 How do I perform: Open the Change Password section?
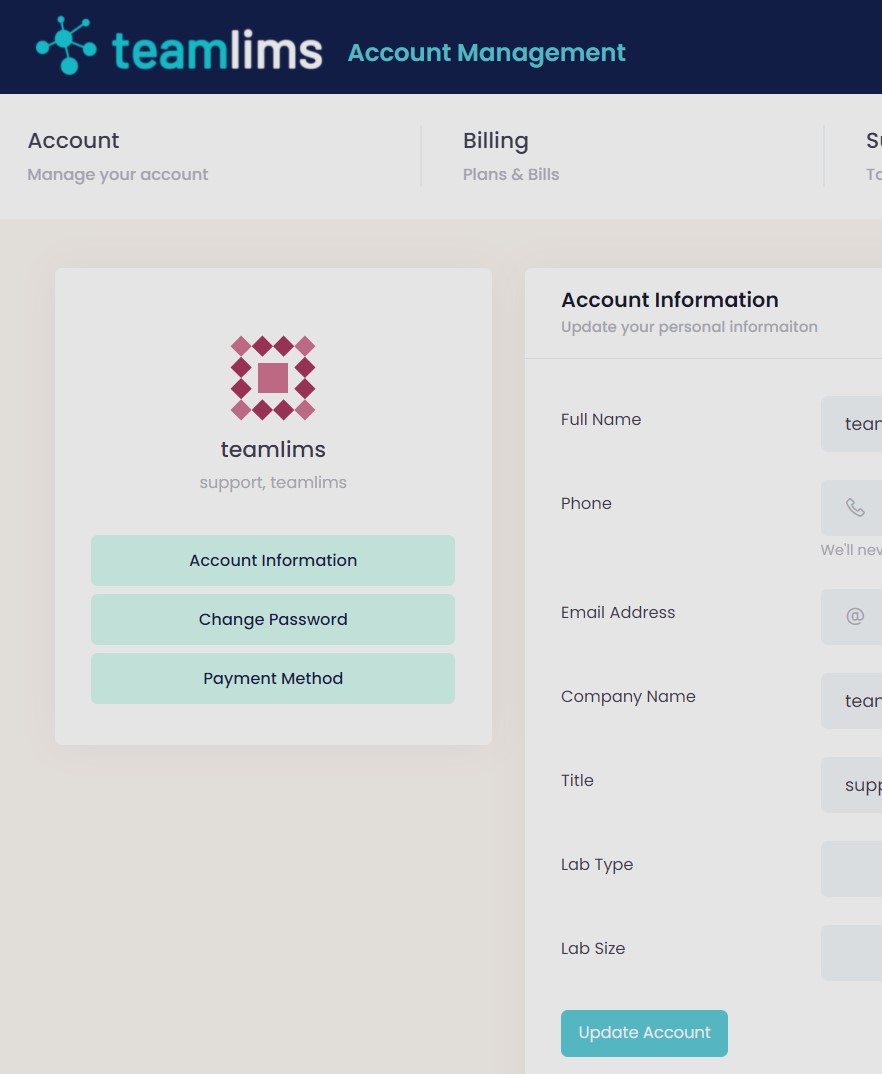(273, 619)
